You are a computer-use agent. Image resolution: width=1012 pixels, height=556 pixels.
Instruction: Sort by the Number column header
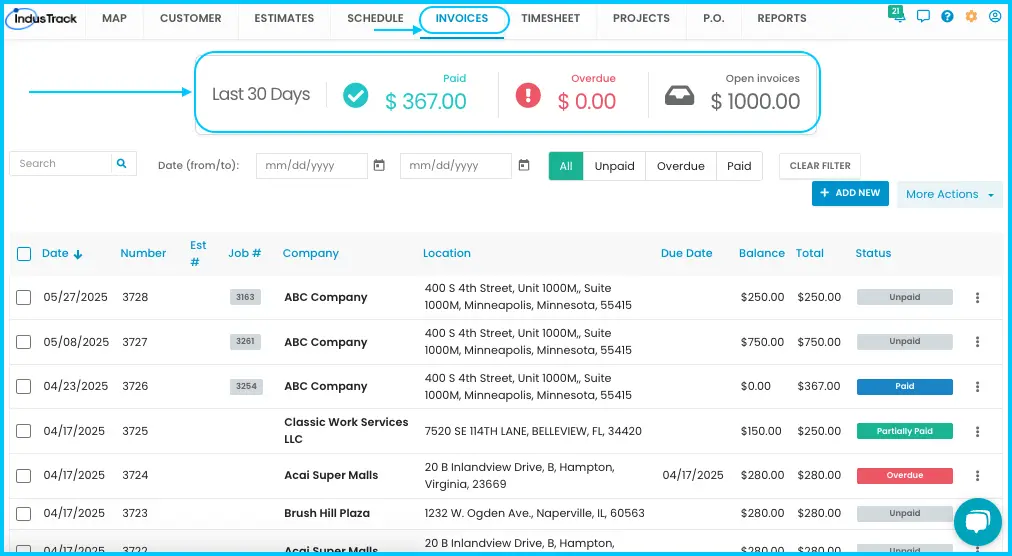143,253
